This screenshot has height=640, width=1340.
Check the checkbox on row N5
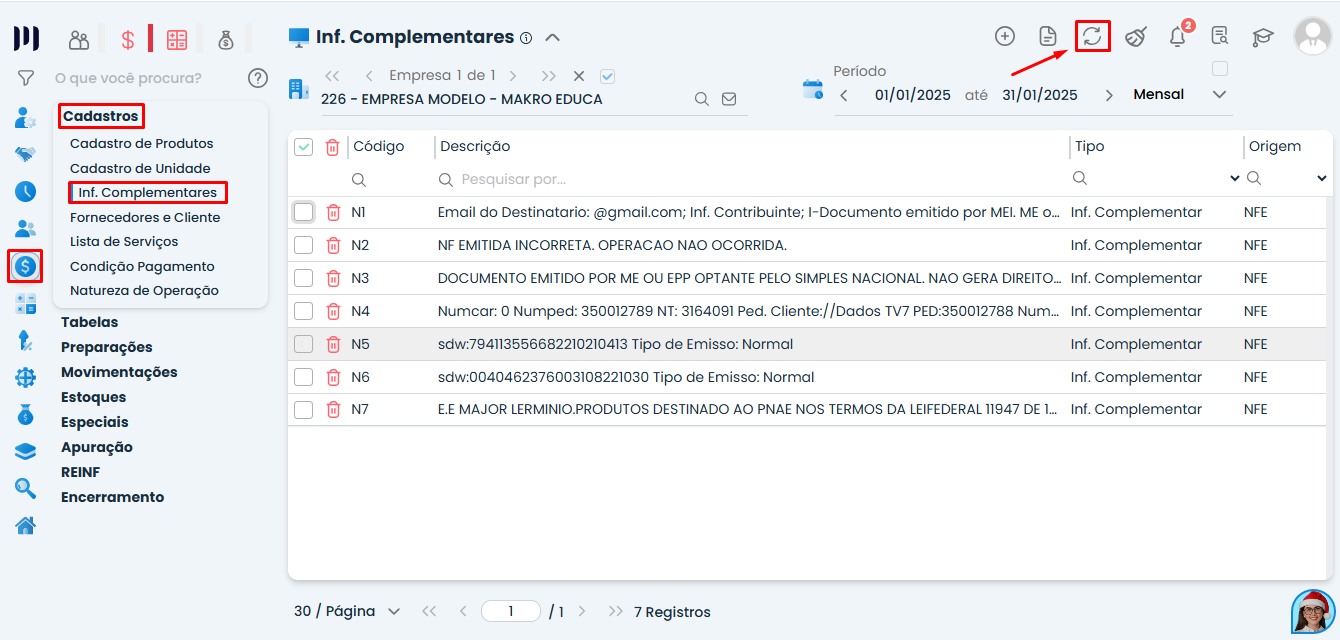pos(303,344)
